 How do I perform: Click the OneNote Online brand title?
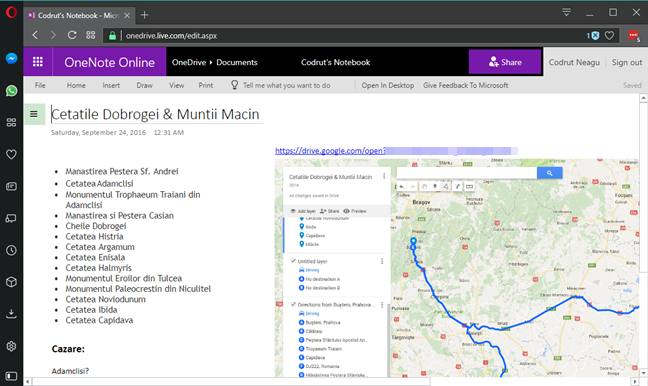[x=110, y=62]
